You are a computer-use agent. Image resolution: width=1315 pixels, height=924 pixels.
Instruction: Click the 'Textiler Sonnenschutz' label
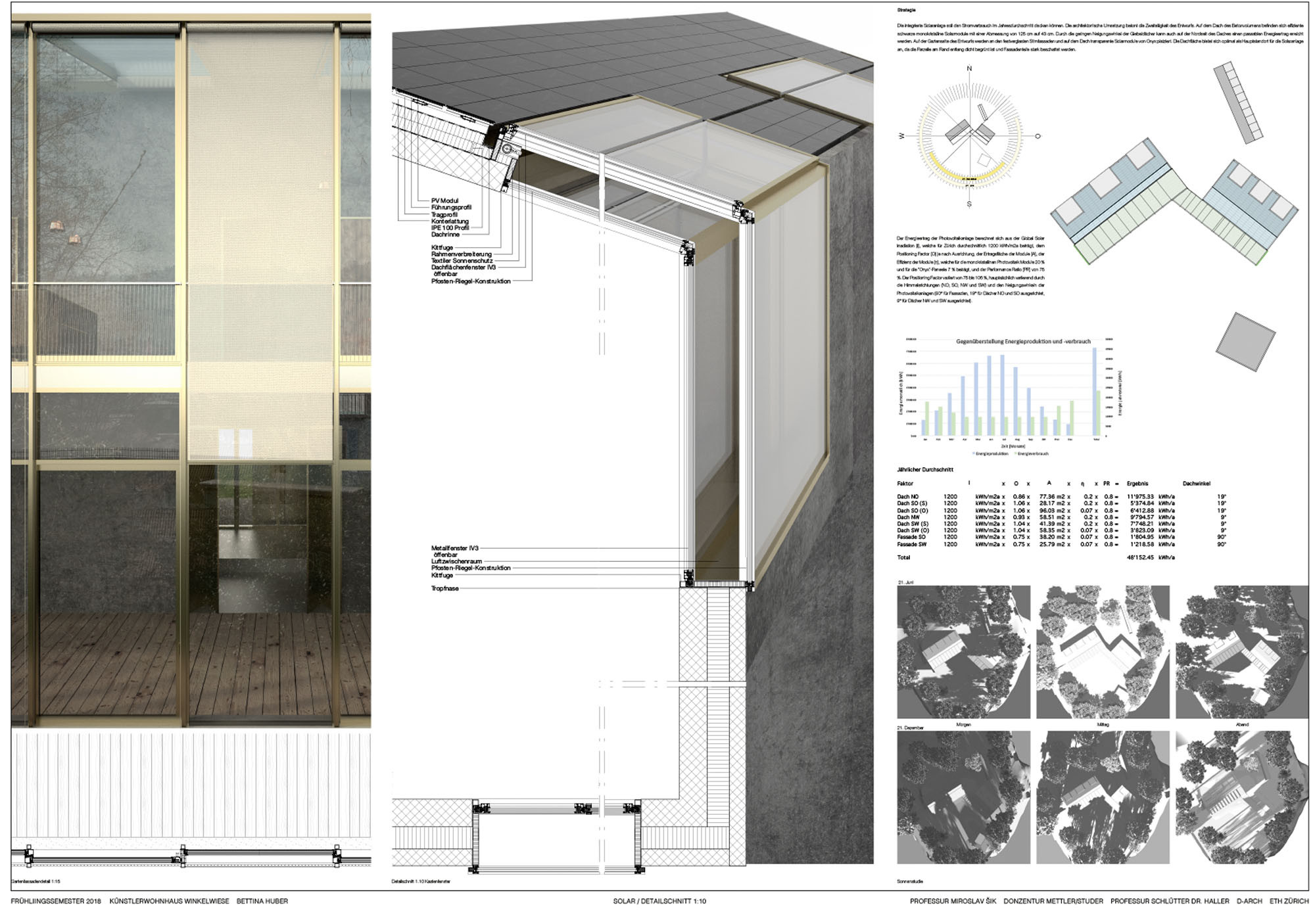pos(462,261)
